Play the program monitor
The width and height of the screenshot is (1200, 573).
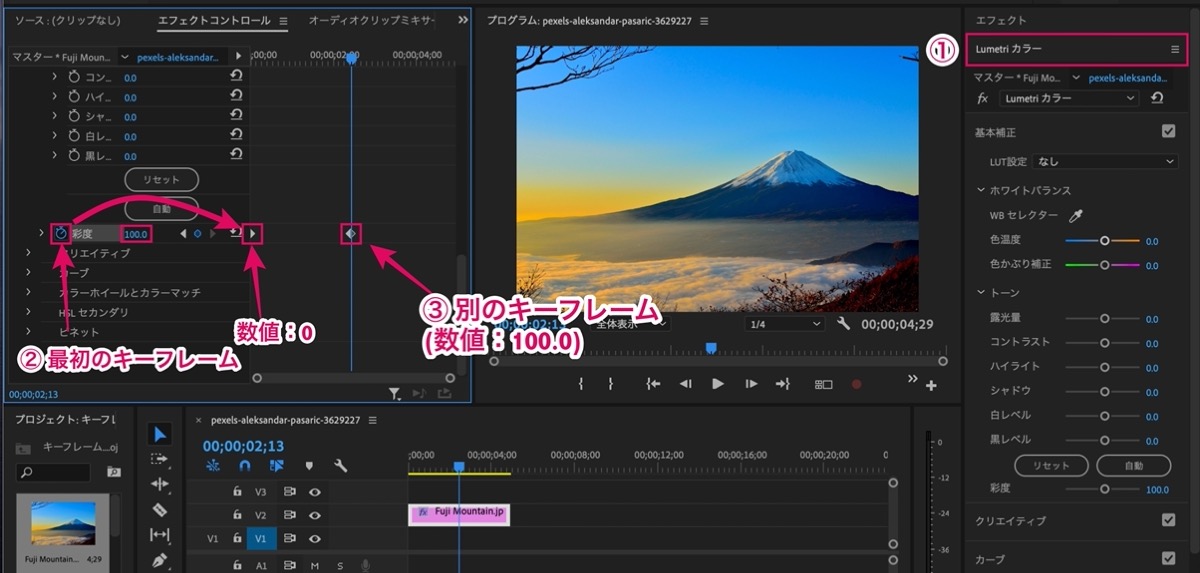[717, 384]
